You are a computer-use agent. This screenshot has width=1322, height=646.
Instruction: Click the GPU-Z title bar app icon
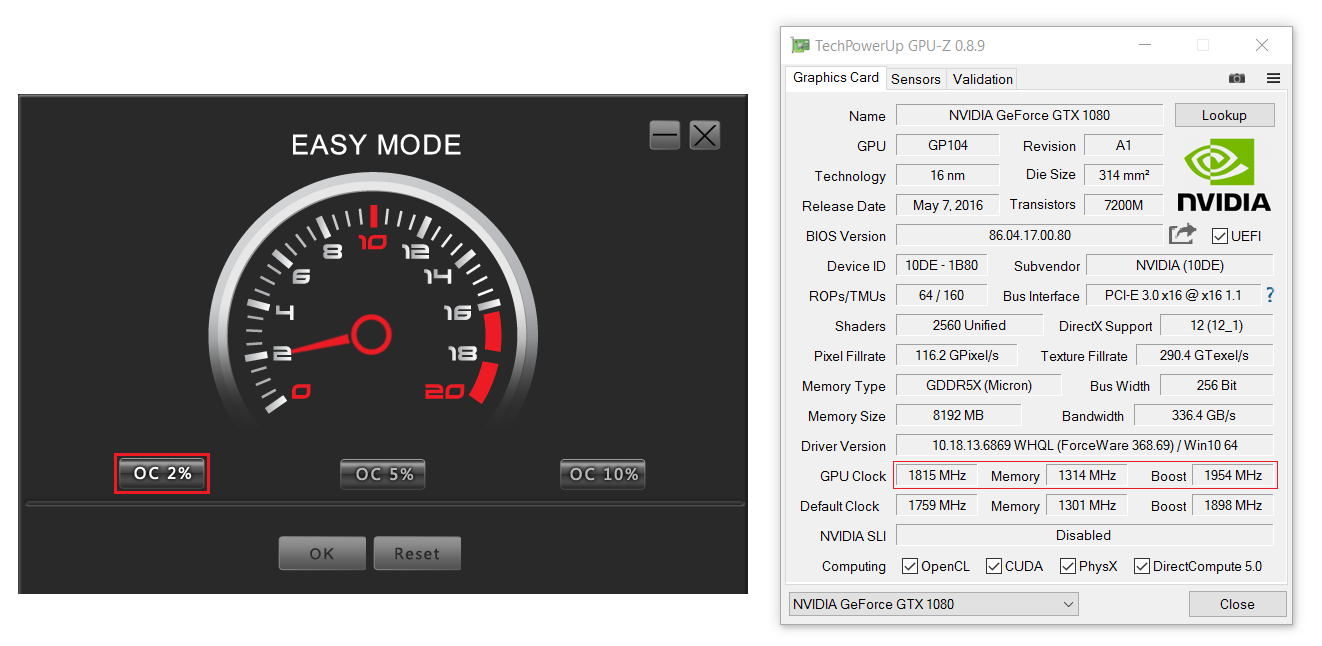click(x=800, y=45)
